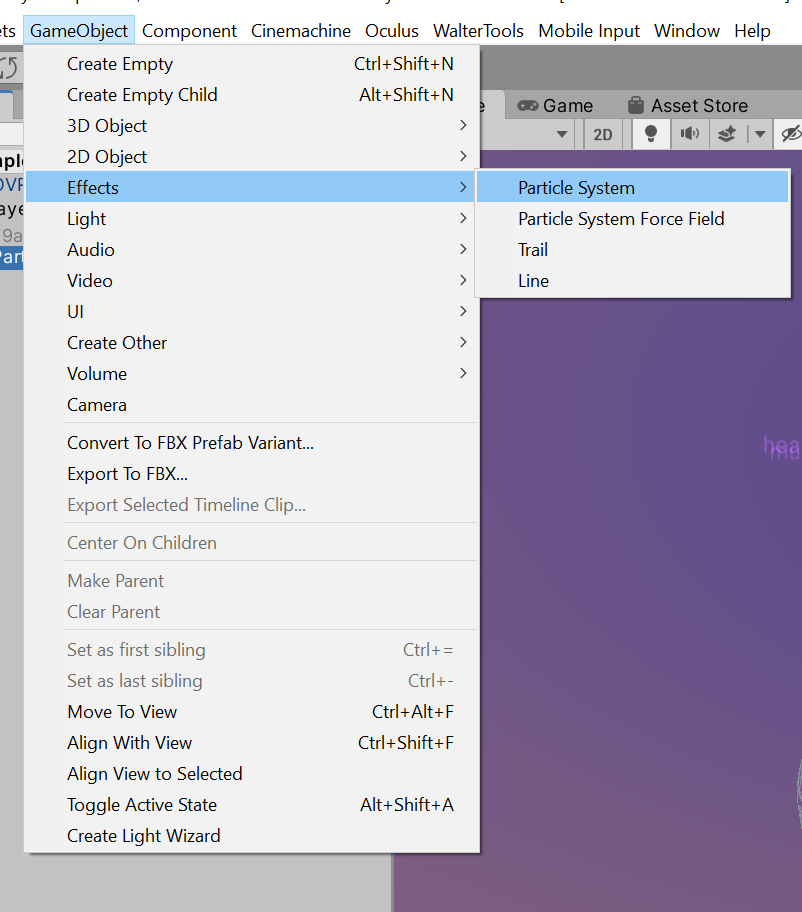This screenshot has width=802, height=912.
Task: Open the Cinemachine menu
Action: 301,30
